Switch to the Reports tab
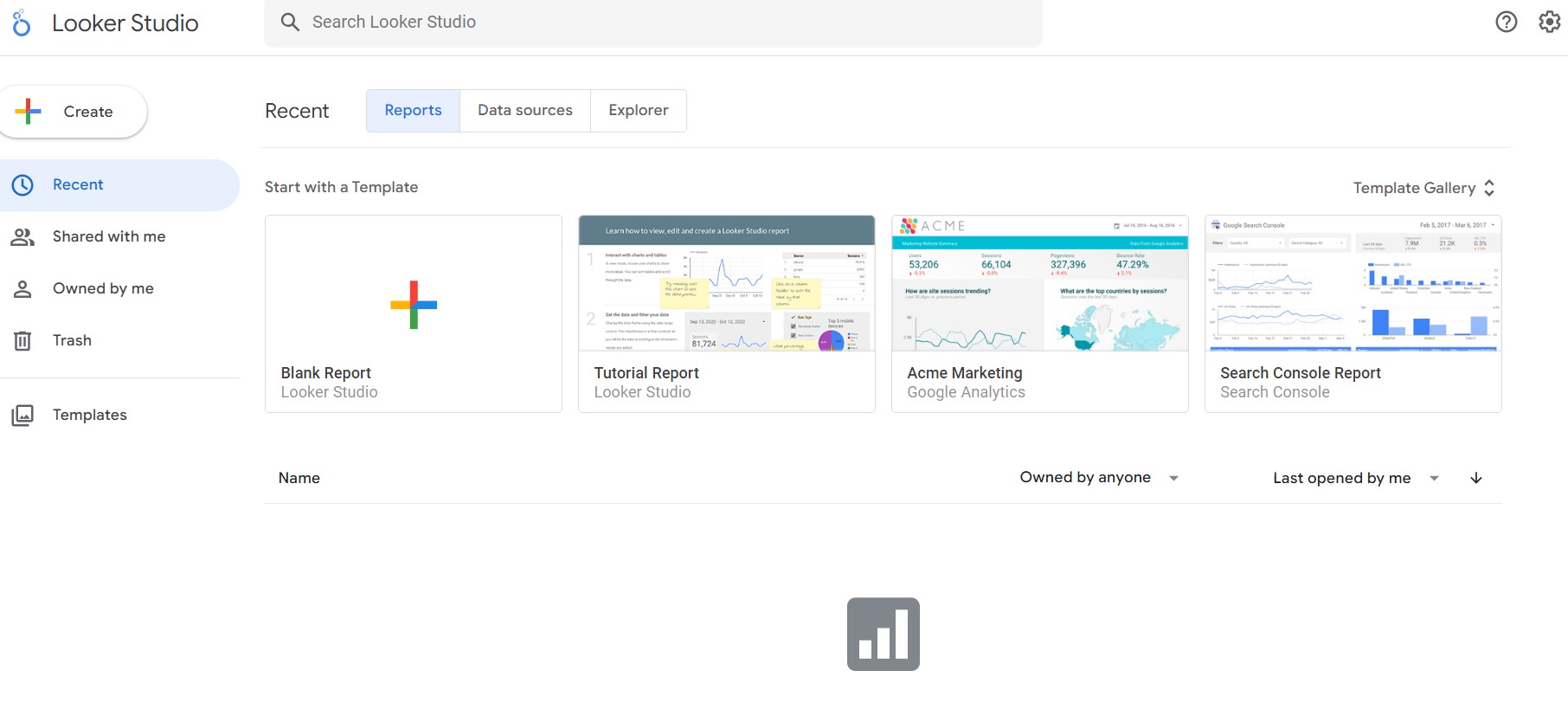 pyautogui.click(x=413, y=111)
